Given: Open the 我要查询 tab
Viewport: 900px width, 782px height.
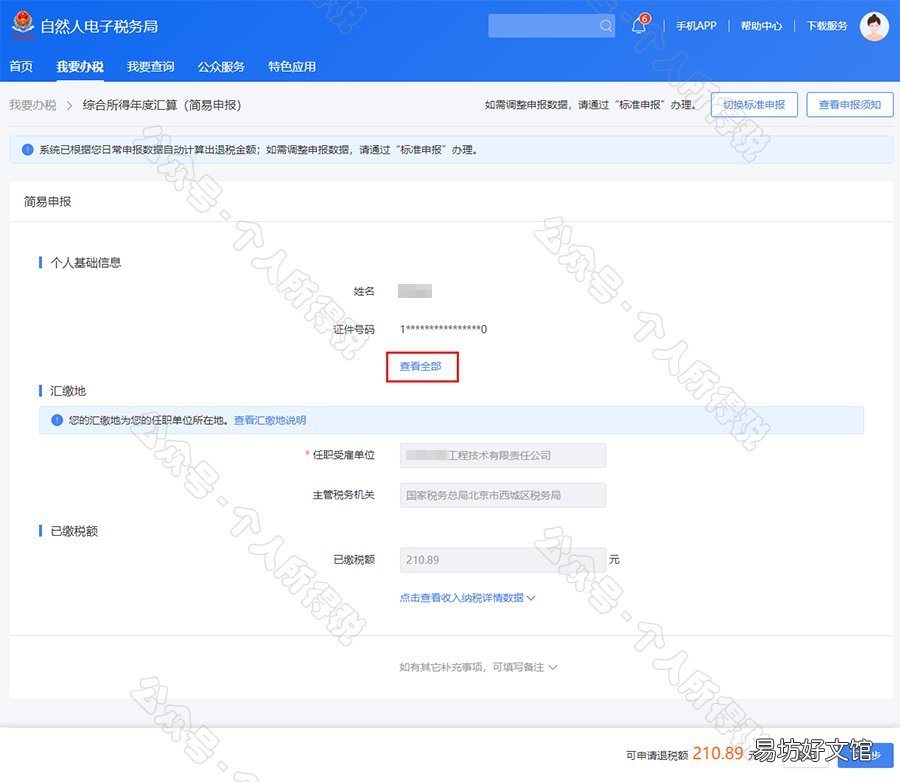Looking at the screenshot, I should point(150,67).
